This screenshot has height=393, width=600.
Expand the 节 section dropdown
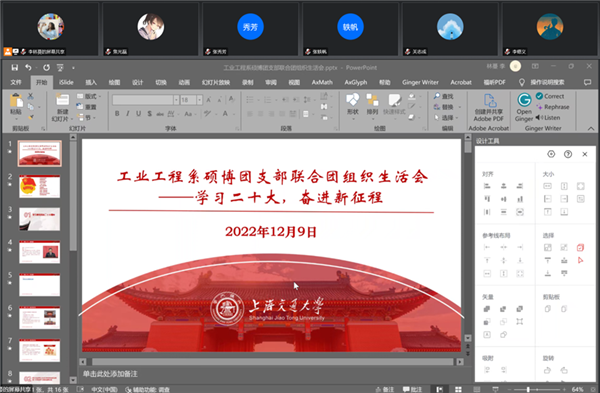[86, 117]
